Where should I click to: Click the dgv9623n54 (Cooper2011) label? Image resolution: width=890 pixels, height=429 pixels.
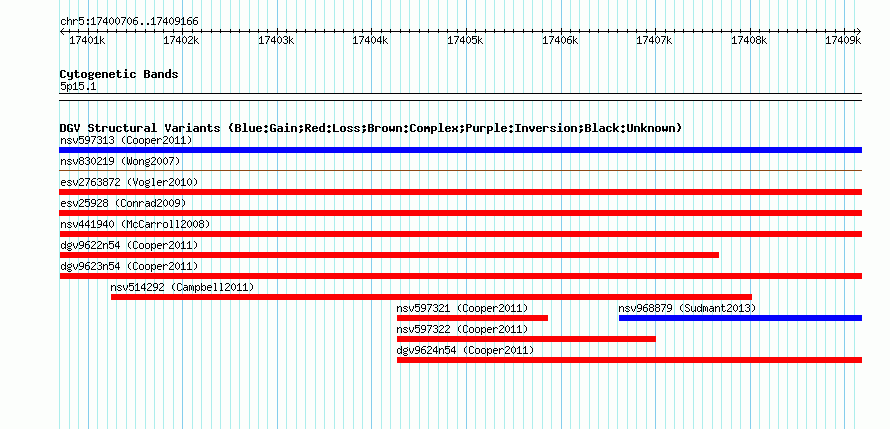click(129, 266)
